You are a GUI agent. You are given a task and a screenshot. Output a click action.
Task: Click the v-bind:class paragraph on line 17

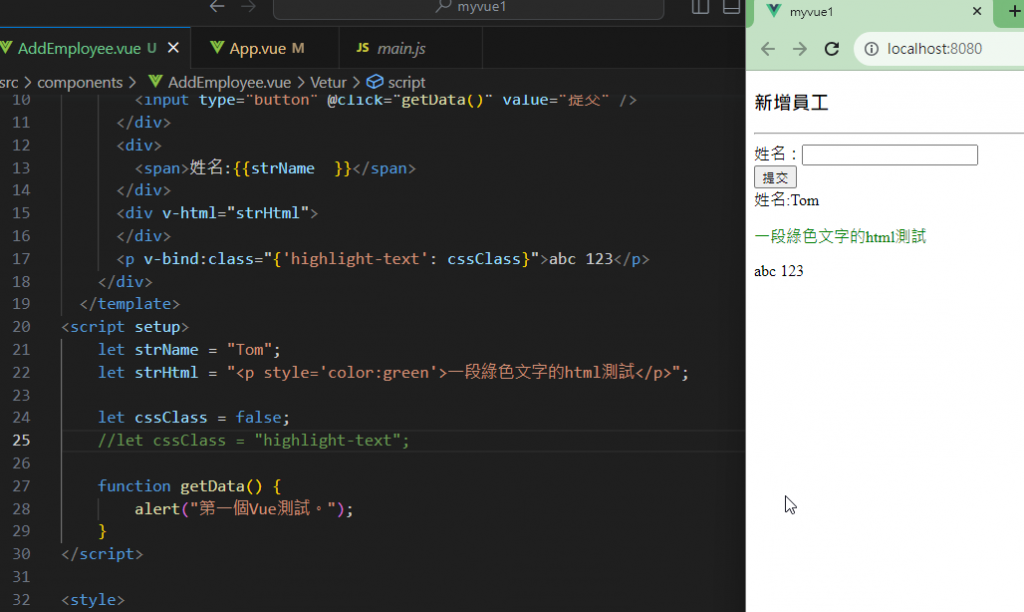click(x=383, y=259)
